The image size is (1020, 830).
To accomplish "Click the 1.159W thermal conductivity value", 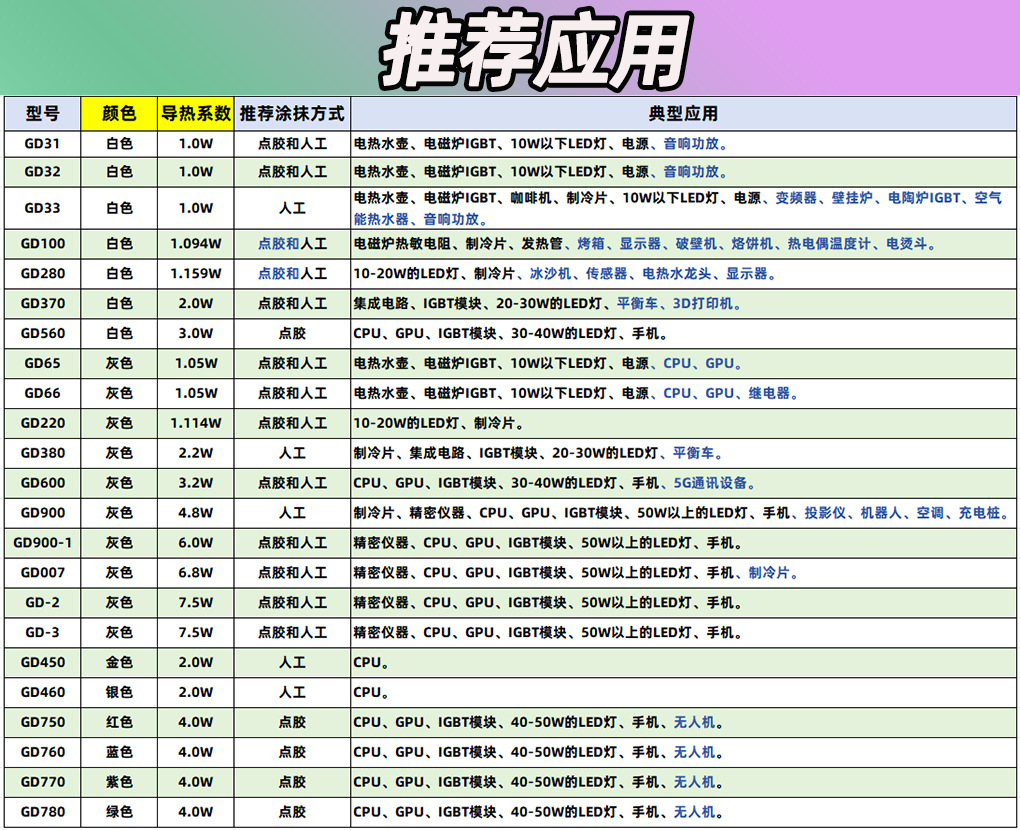I will tap(196, 274).
